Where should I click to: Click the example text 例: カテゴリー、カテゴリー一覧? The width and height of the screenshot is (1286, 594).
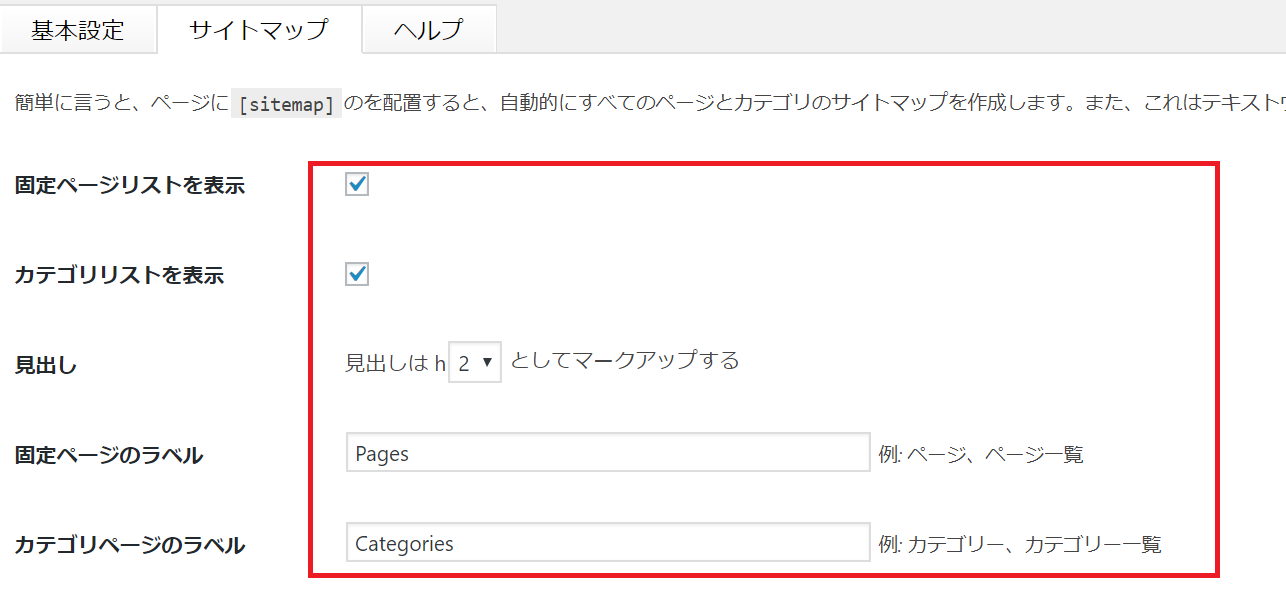click(x=1020, y=545)
